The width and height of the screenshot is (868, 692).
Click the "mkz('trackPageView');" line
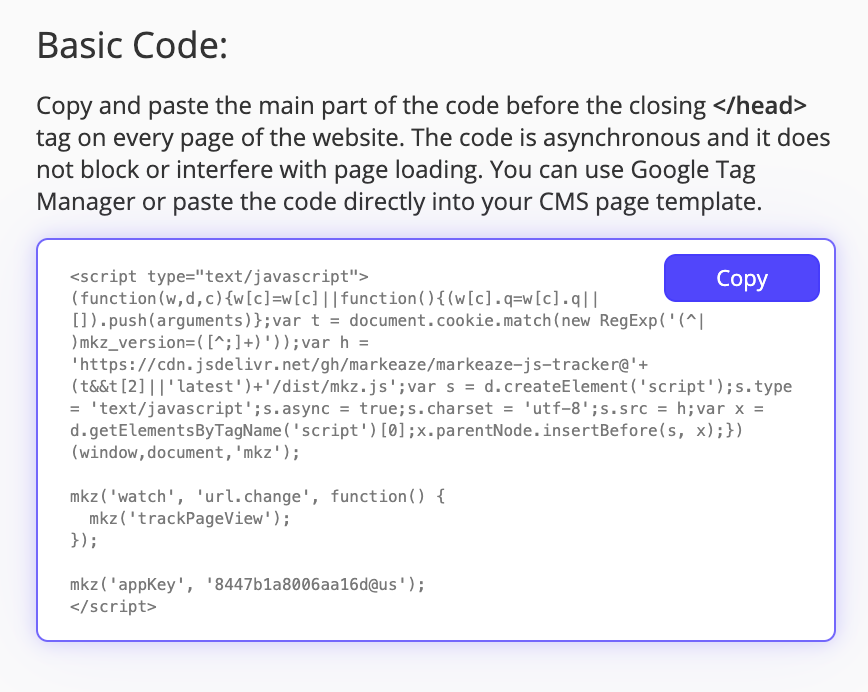pos(190,518)
